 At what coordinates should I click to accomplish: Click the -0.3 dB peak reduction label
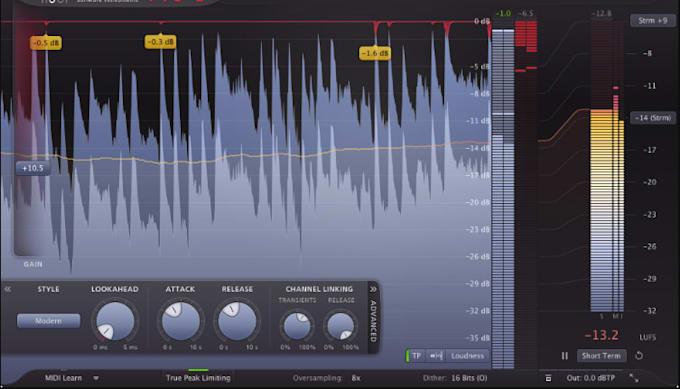160,42
